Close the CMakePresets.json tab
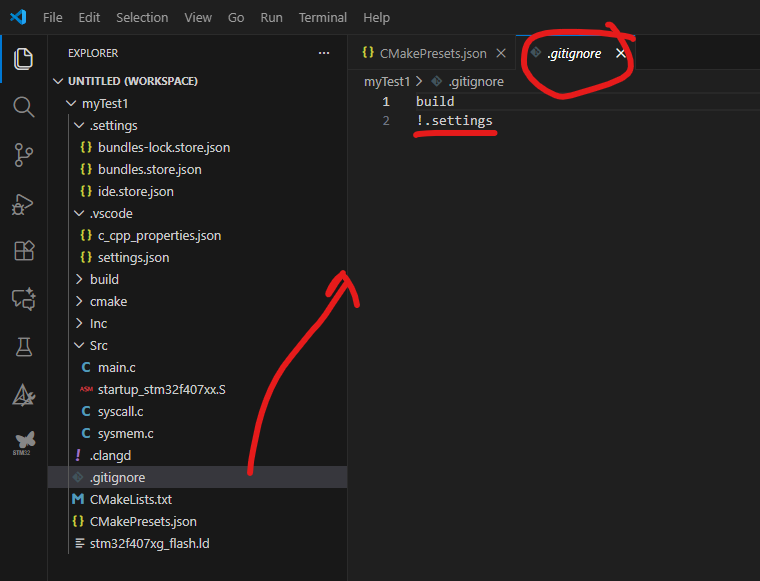 (x=501, y=53)
